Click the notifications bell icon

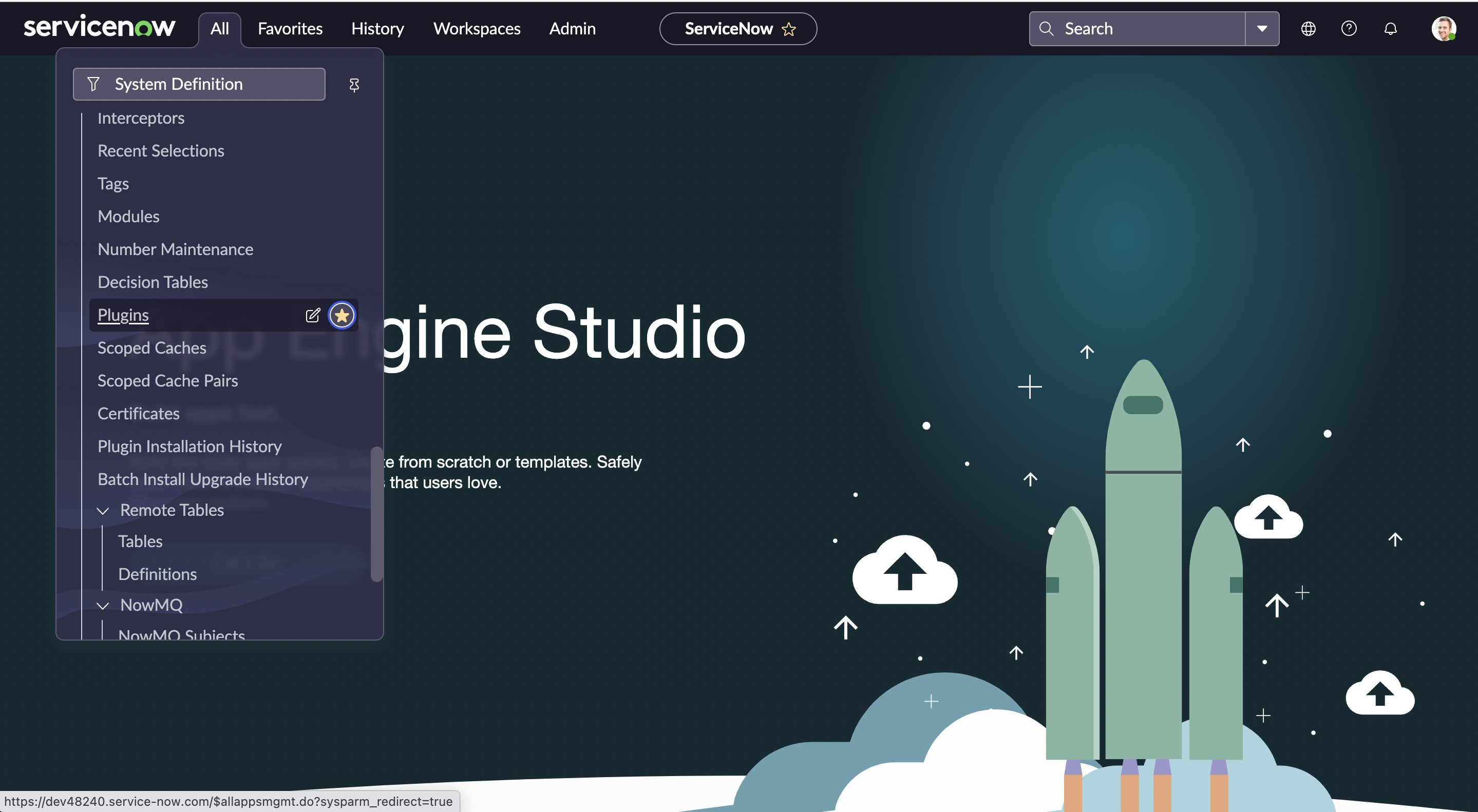pos(1390,29)
